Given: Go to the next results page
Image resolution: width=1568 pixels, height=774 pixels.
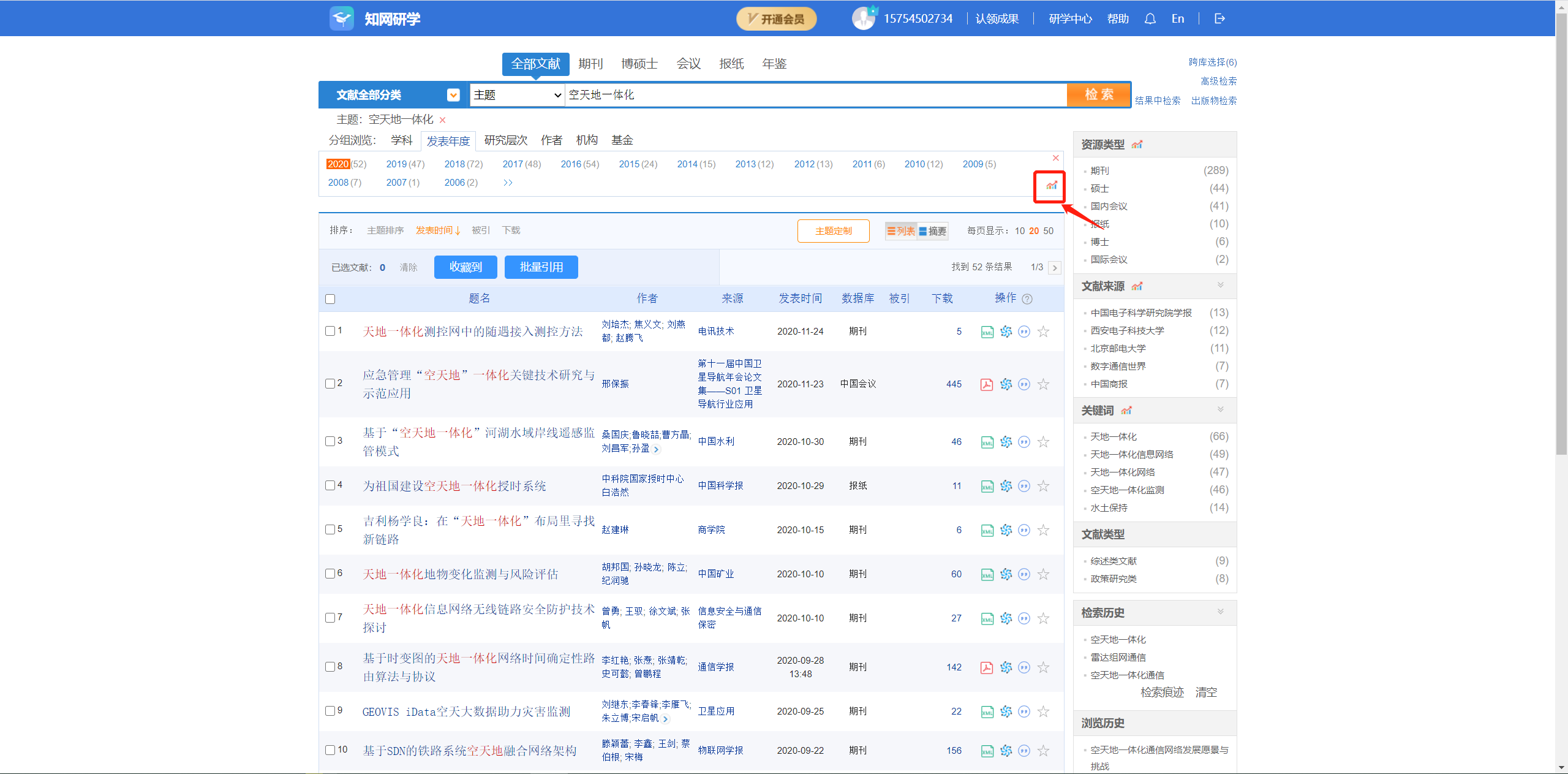Looking at the screenshot, I should pos(1055,267).
